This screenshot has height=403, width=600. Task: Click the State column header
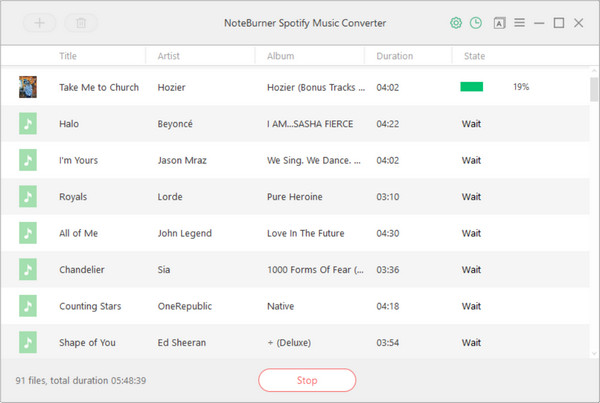[x=474, y=56]
